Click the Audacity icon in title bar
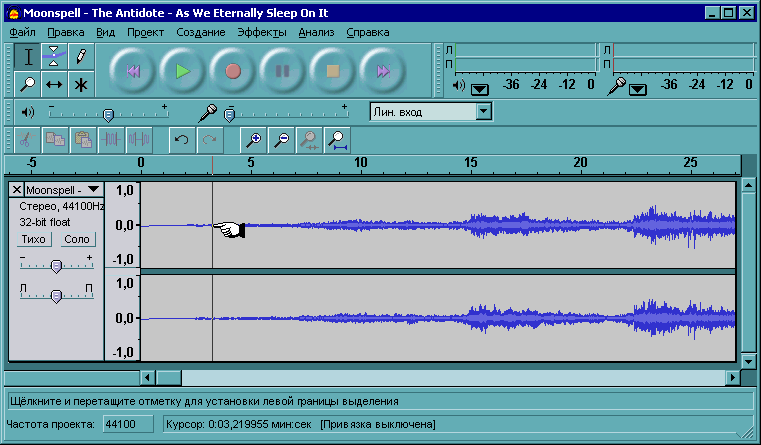This screenshot has width=761, height=445. 14,13
